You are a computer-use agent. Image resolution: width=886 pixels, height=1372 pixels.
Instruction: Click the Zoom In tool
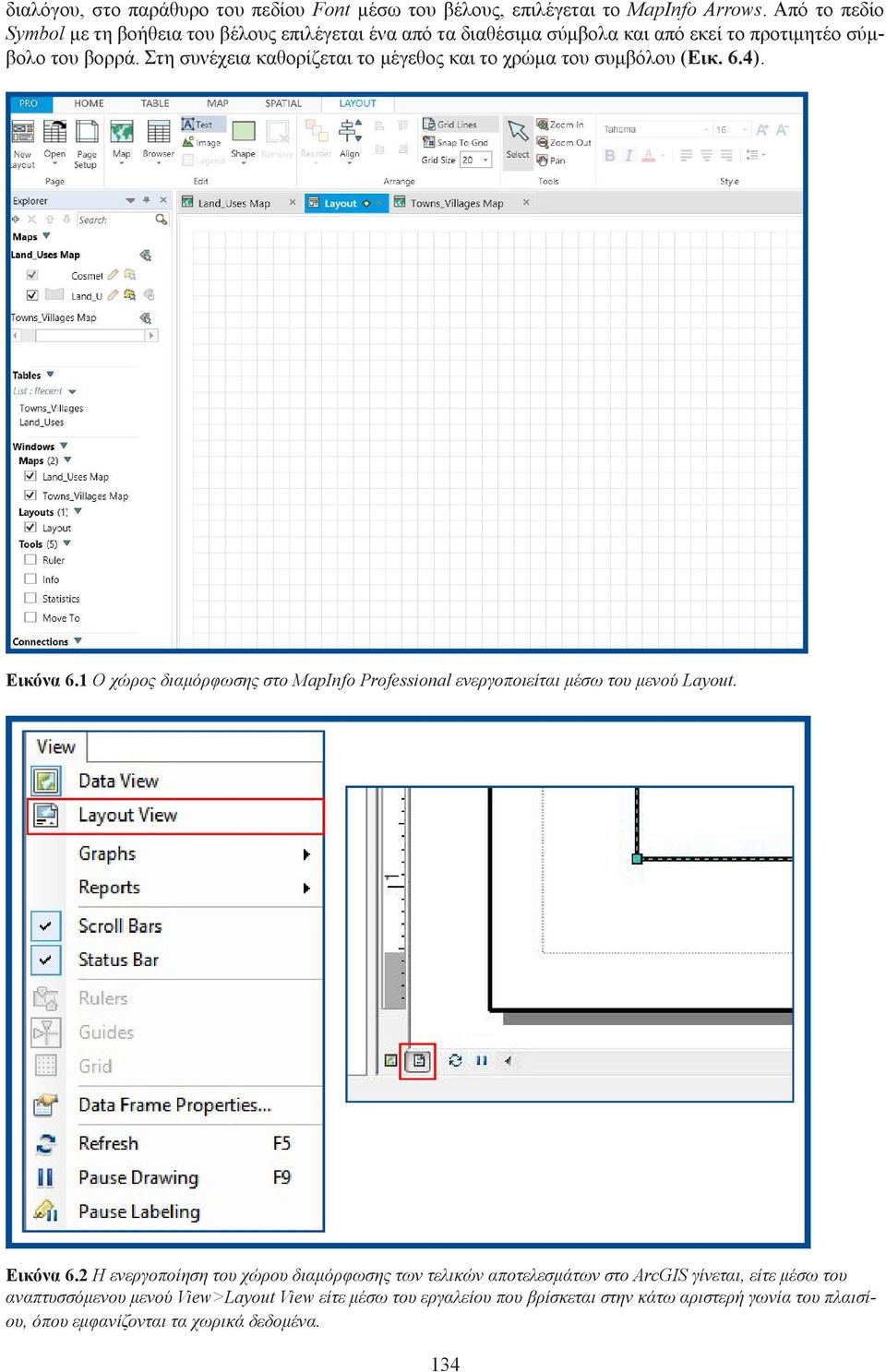coord(560,125)
